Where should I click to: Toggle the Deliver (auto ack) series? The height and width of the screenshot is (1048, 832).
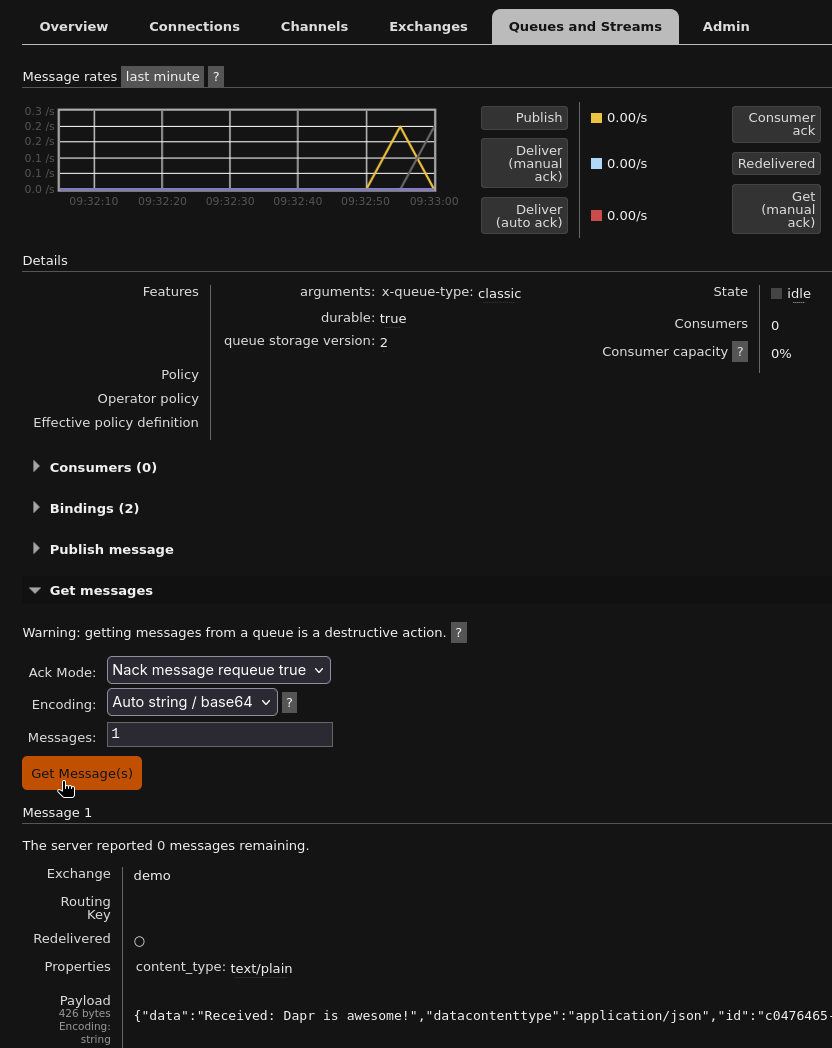tap(524, 215)
